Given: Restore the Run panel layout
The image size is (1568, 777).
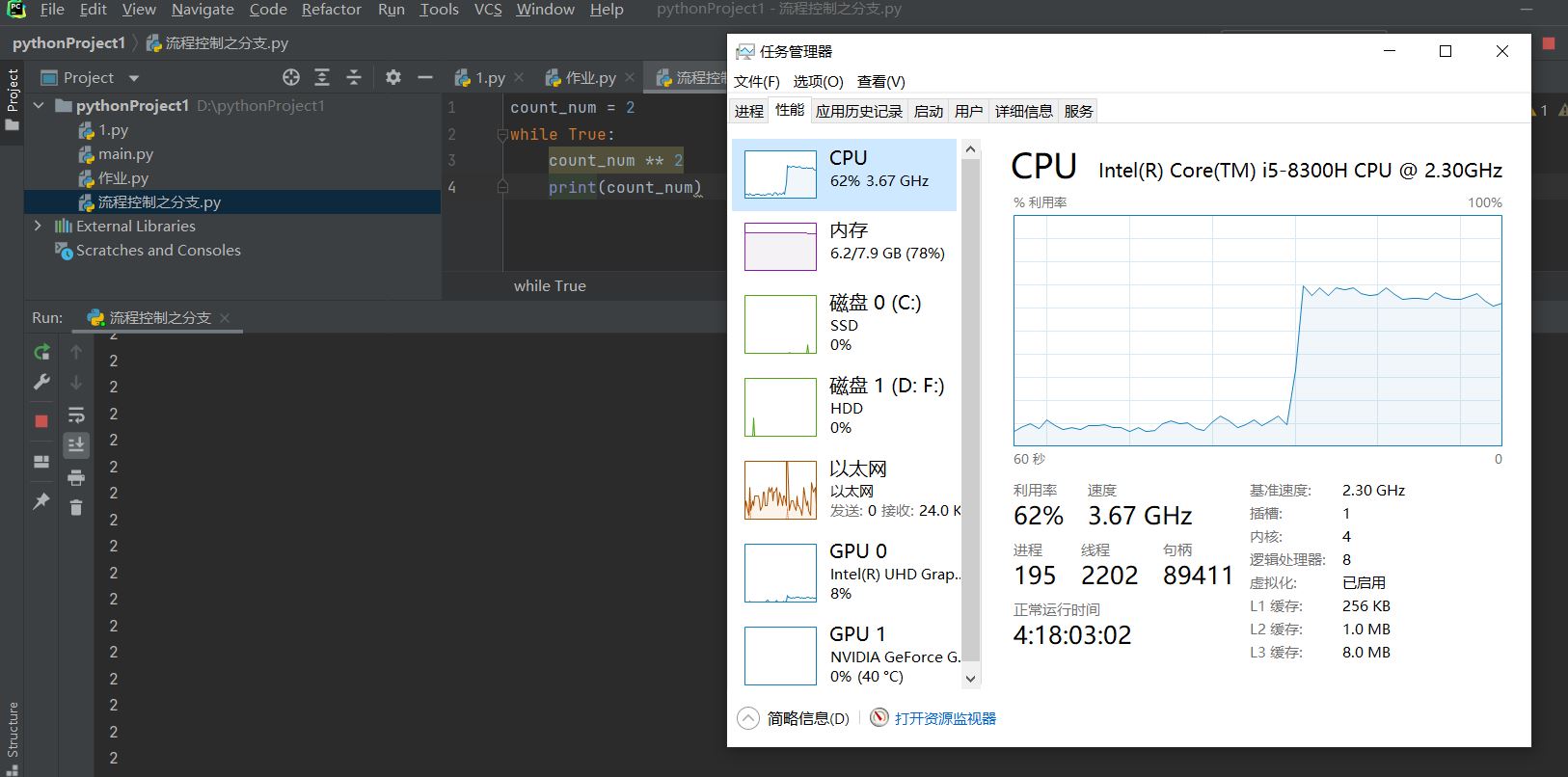Looking at the screenshot, I should point(41,462).
